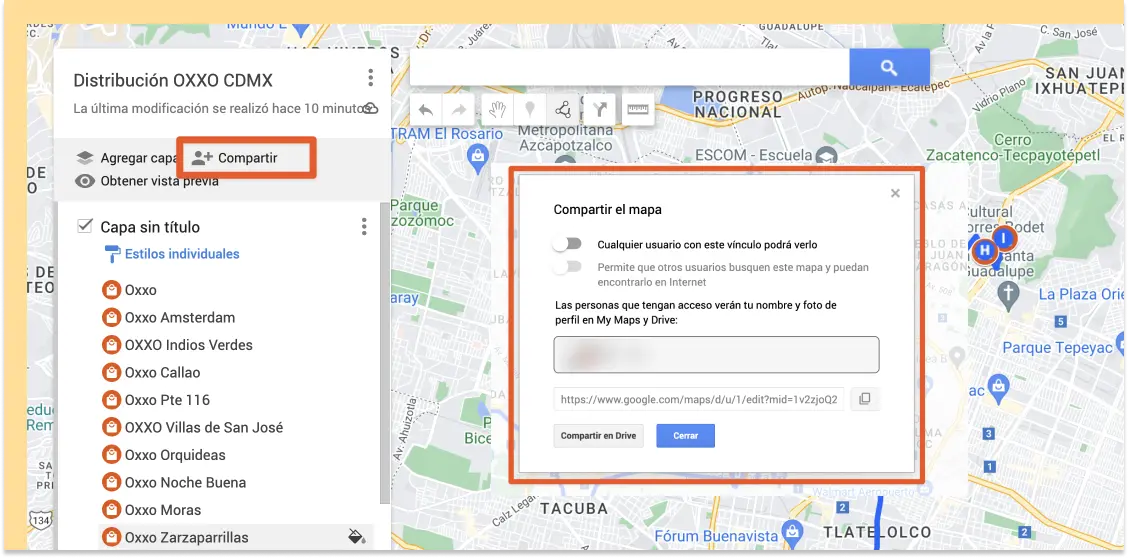Select the Oxxo place in layer list
This screenshot has width=1128, height=558.
(x=140, y=290)
